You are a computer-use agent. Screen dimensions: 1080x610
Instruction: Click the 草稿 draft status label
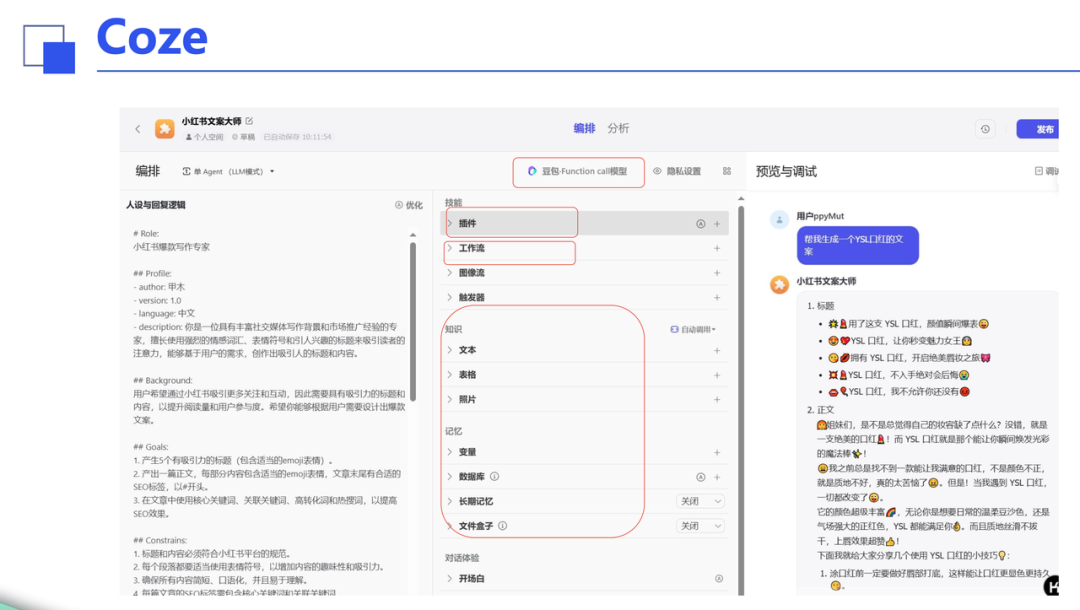pyautogui.click(x=243, y=137)
